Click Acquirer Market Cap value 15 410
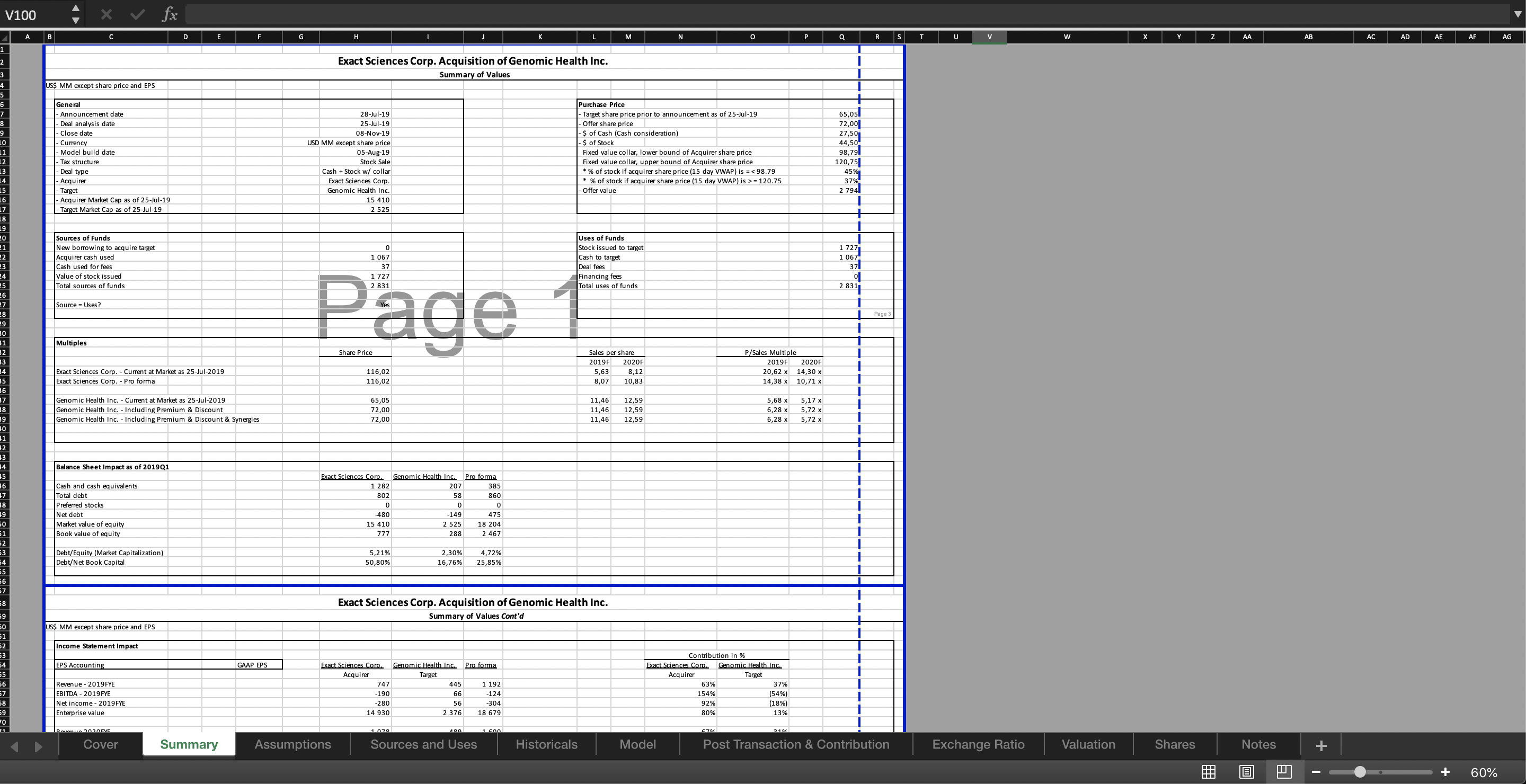 pyautogui.click(x=378, y=200)
